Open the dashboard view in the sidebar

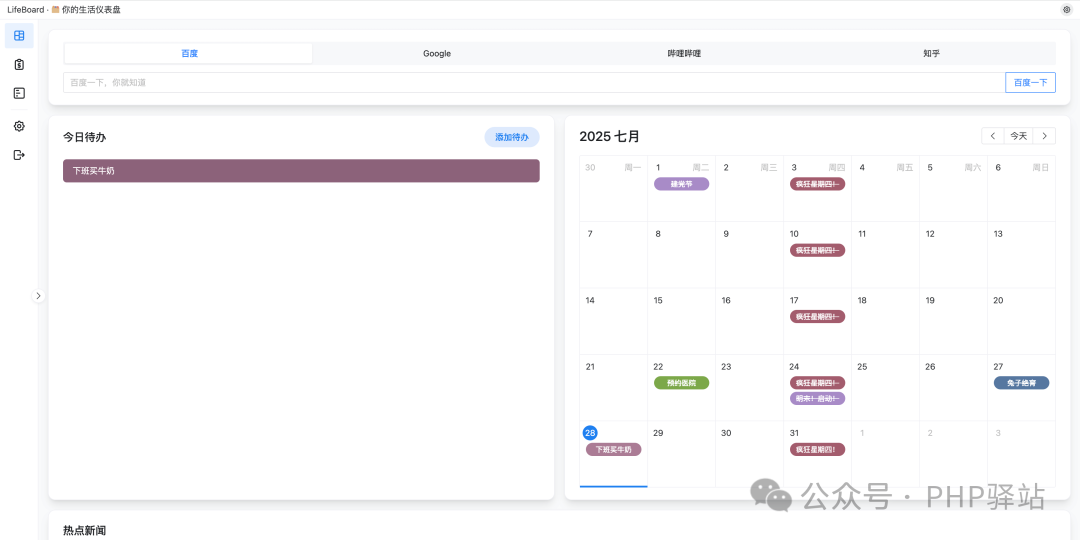pos(19,36)
